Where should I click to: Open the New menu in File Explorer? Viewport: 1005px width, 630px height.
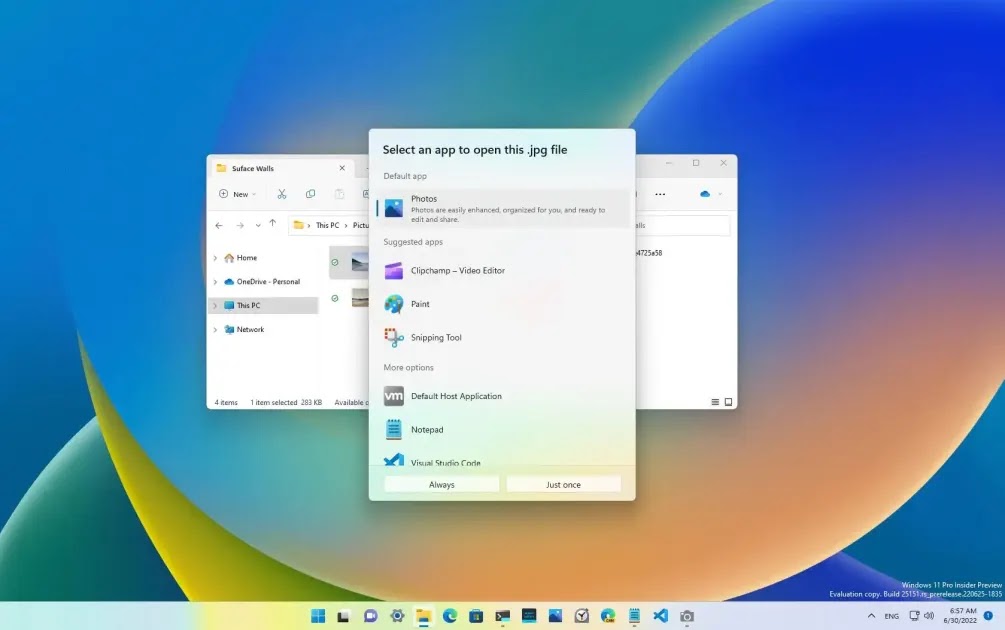pyautogui.click(x=237, y=194)
